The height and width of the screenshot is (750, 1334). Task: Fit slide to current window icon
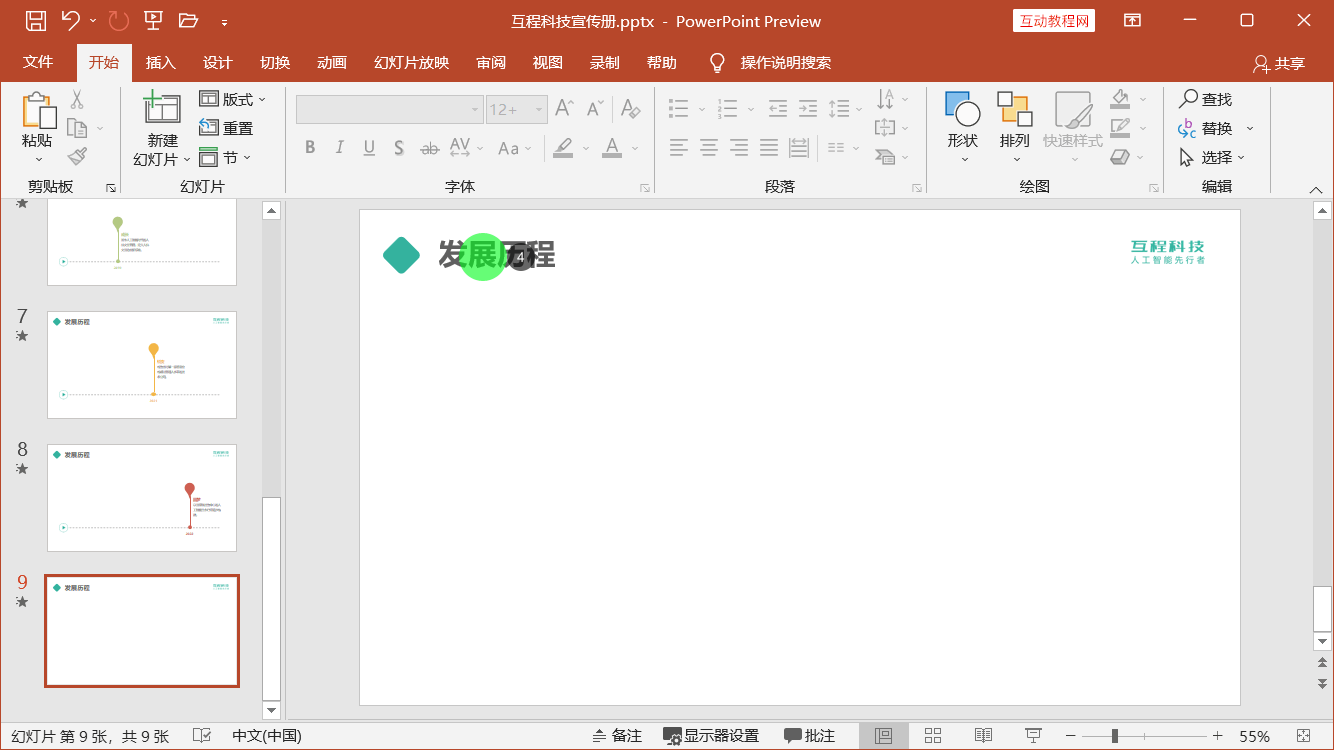(1303, 736)
